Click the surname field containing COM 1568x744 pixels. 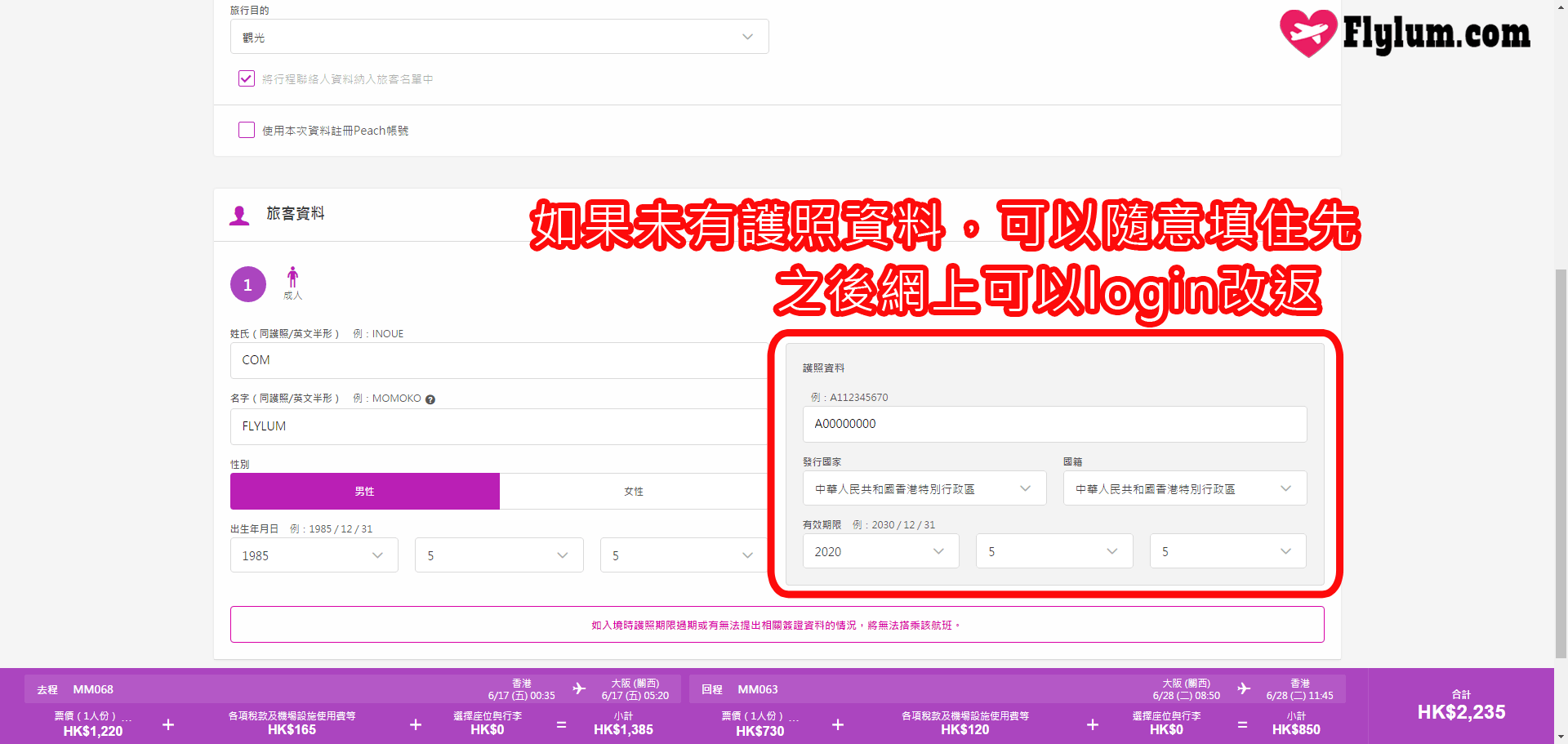click(x=498, y=360)
